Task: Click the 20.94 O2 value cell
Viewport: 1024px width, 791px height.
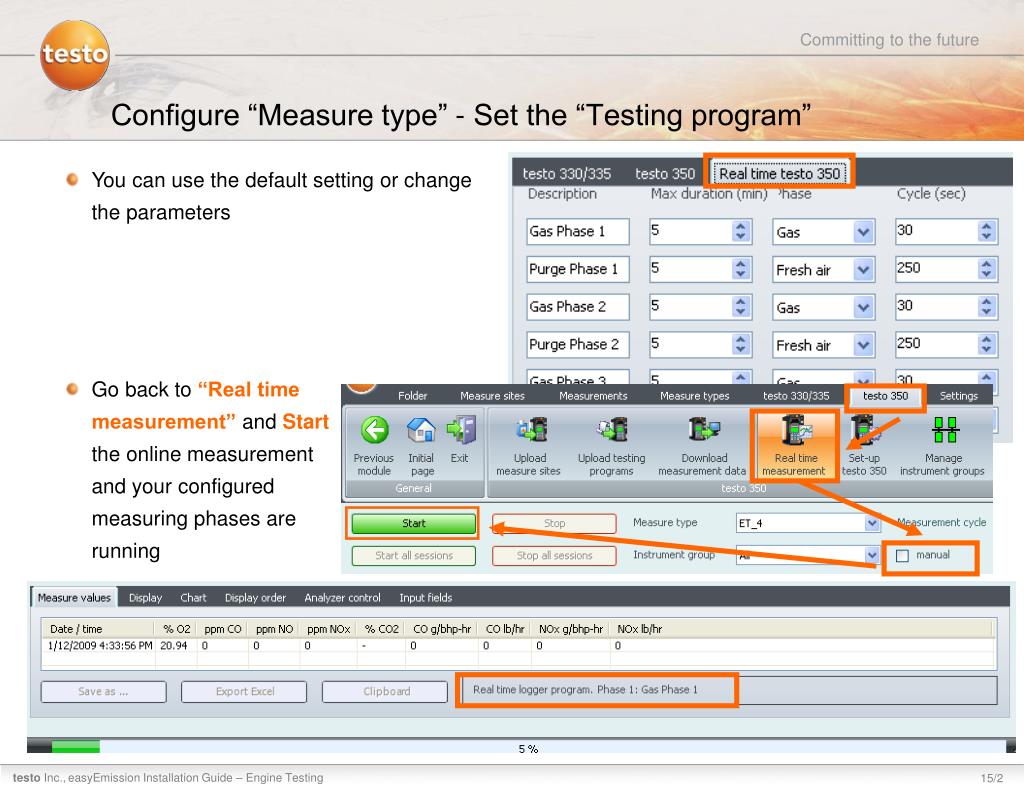Action: tap(174, 645)
